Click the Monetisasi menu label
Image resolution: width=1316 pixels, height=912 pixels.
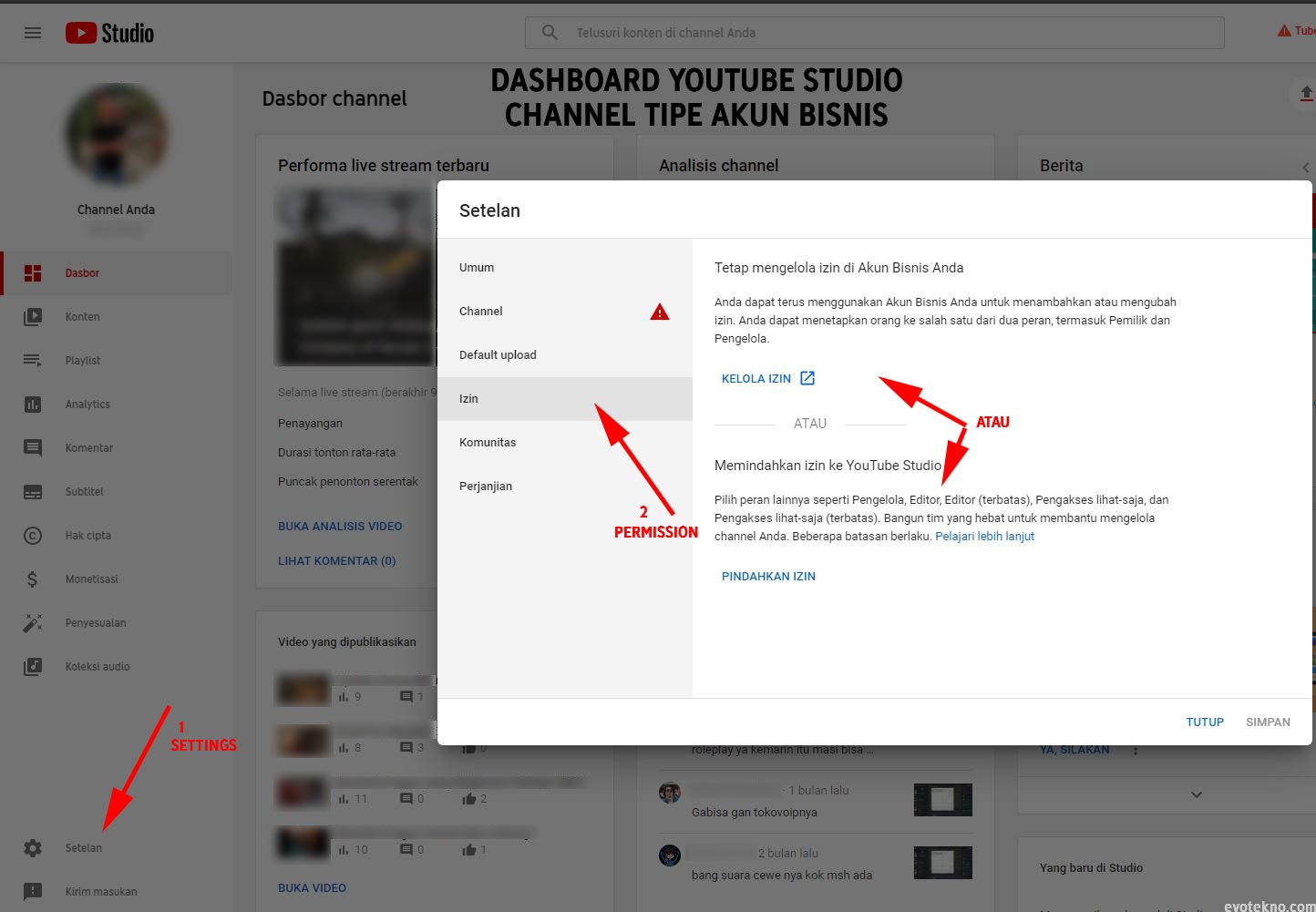click(x=92, y=579)
